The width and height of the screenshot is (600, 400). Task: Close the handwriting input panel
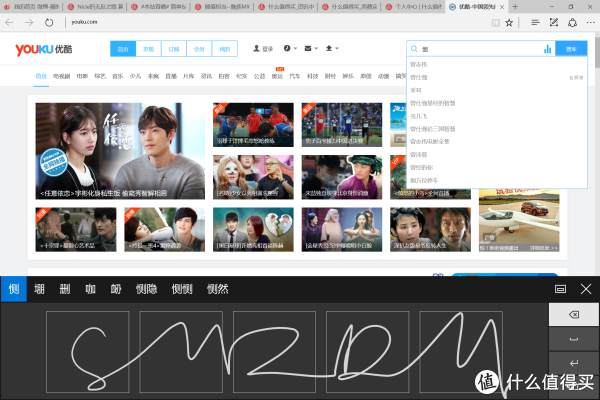pos(586,289)
